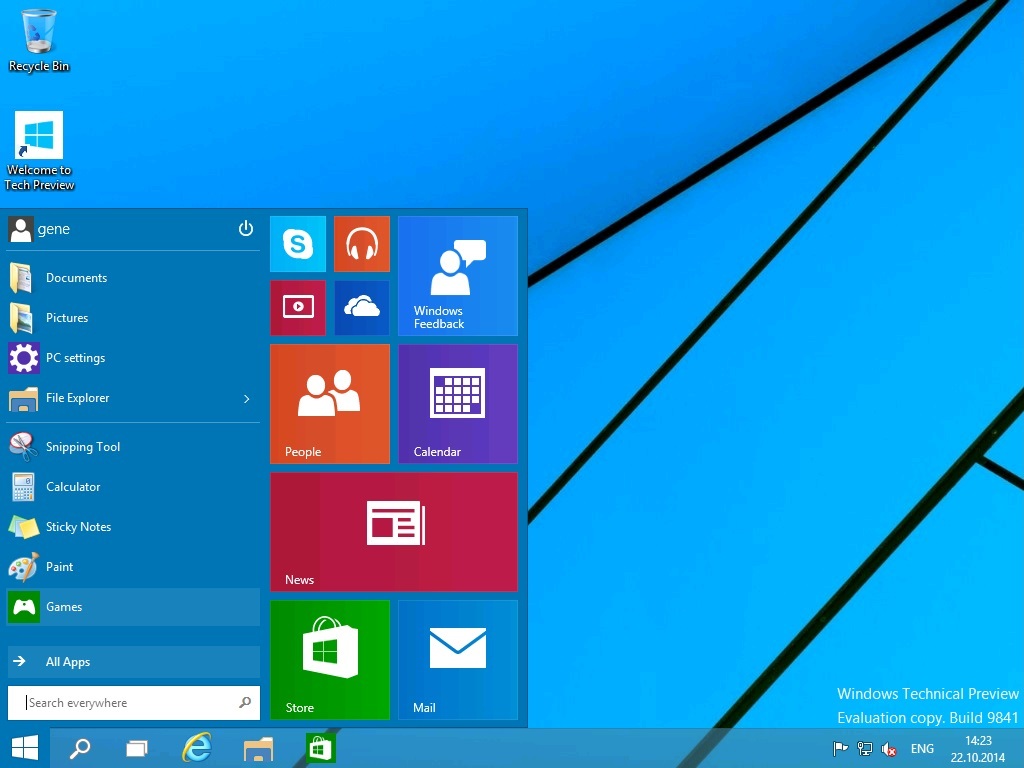
Task: Launch the Music headphones tile
Action: (x=361, y=244)
